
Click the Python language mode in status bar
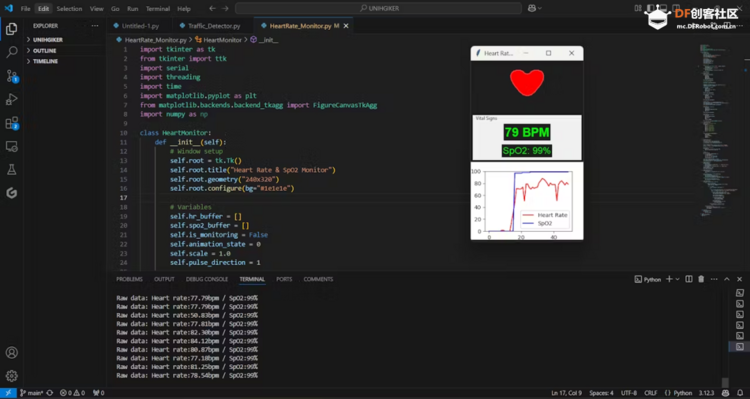(x=678, y=393)
